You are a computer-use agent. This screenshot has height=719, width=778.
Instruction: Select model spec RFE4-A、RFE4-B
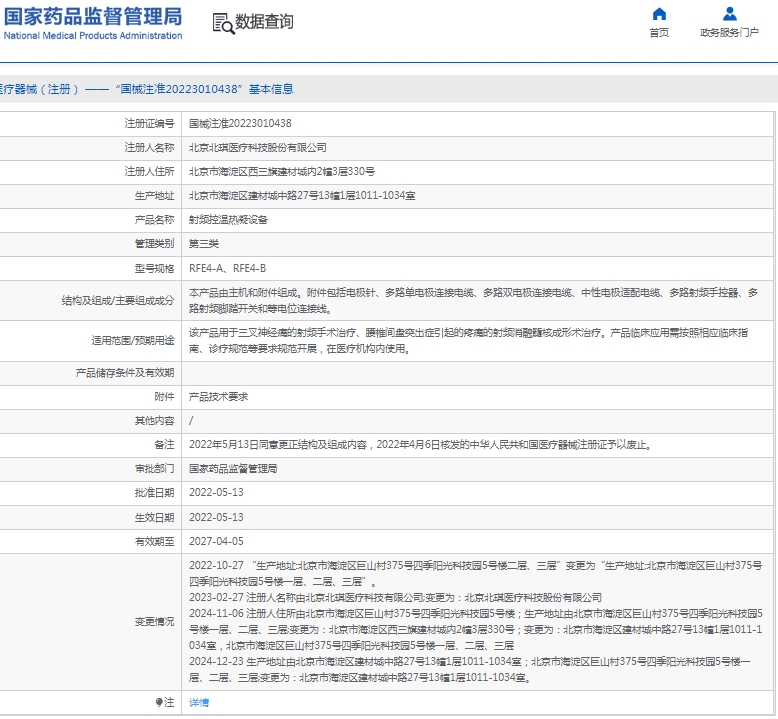click(227, 268)
